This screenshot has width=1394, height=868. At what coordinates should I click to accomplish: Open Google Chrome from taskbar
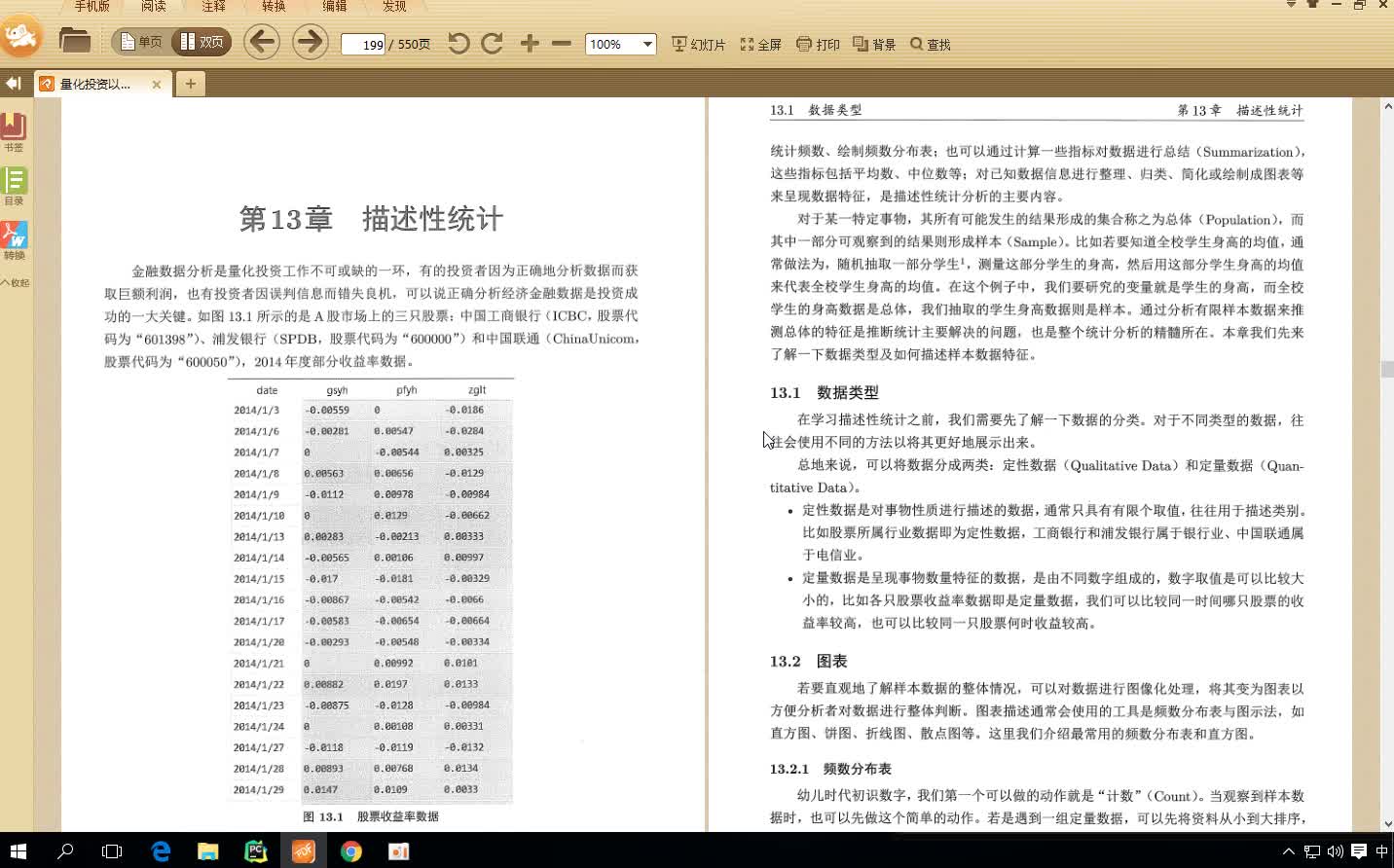(x=351, y=851)
